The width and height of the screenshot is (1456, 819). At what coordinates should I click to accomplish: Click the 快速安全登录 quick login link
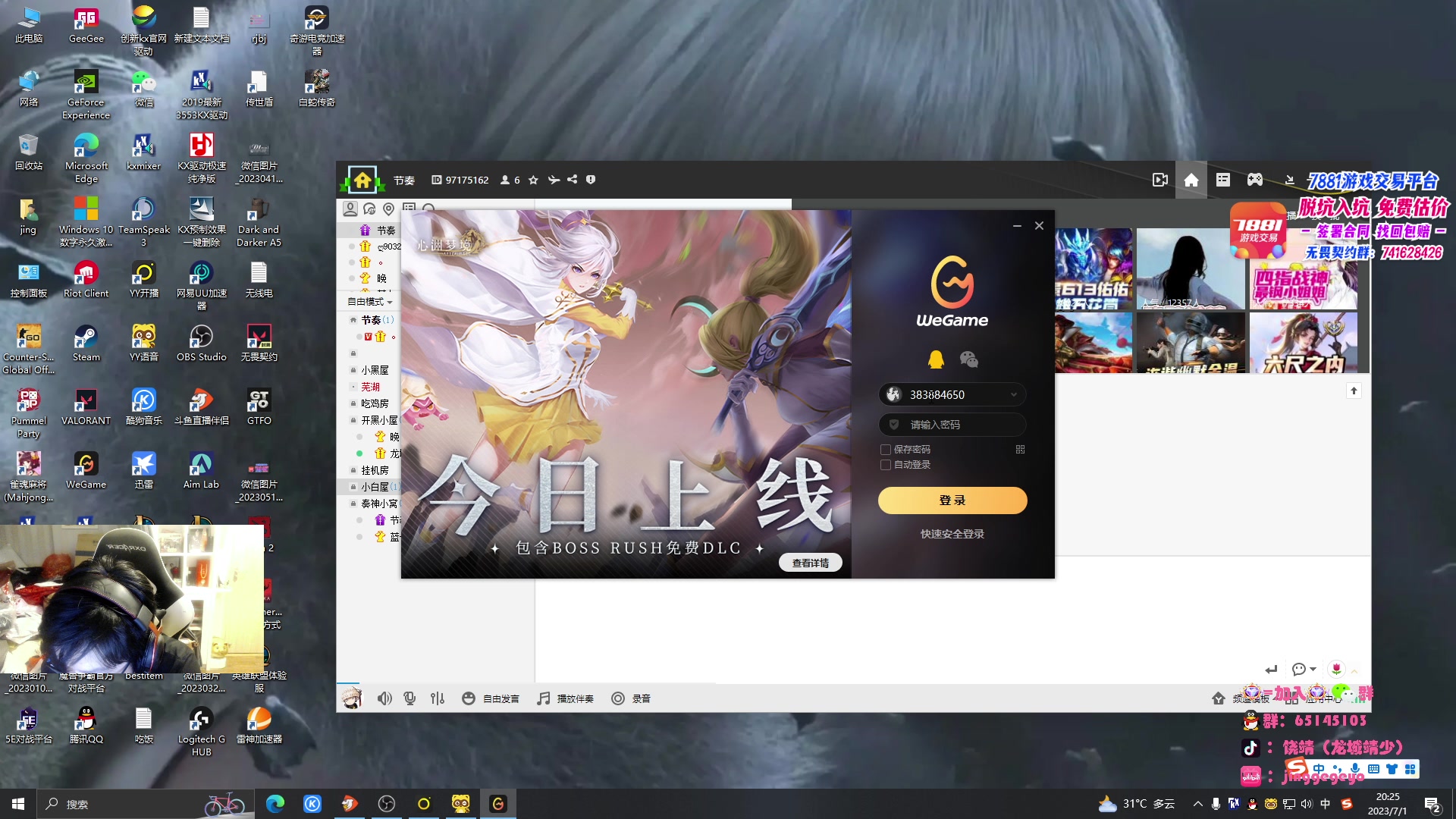click(952, 534)
